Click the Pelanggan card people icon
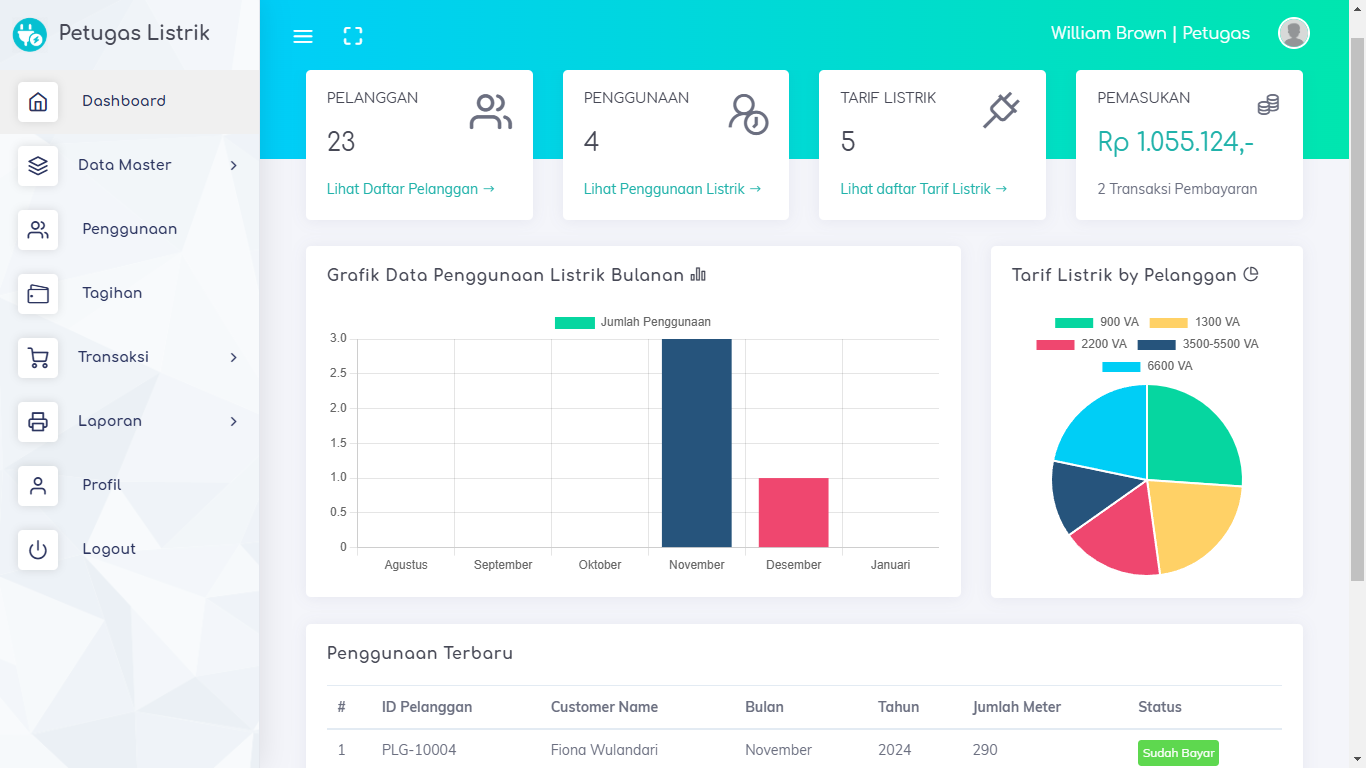 [491, 112]
